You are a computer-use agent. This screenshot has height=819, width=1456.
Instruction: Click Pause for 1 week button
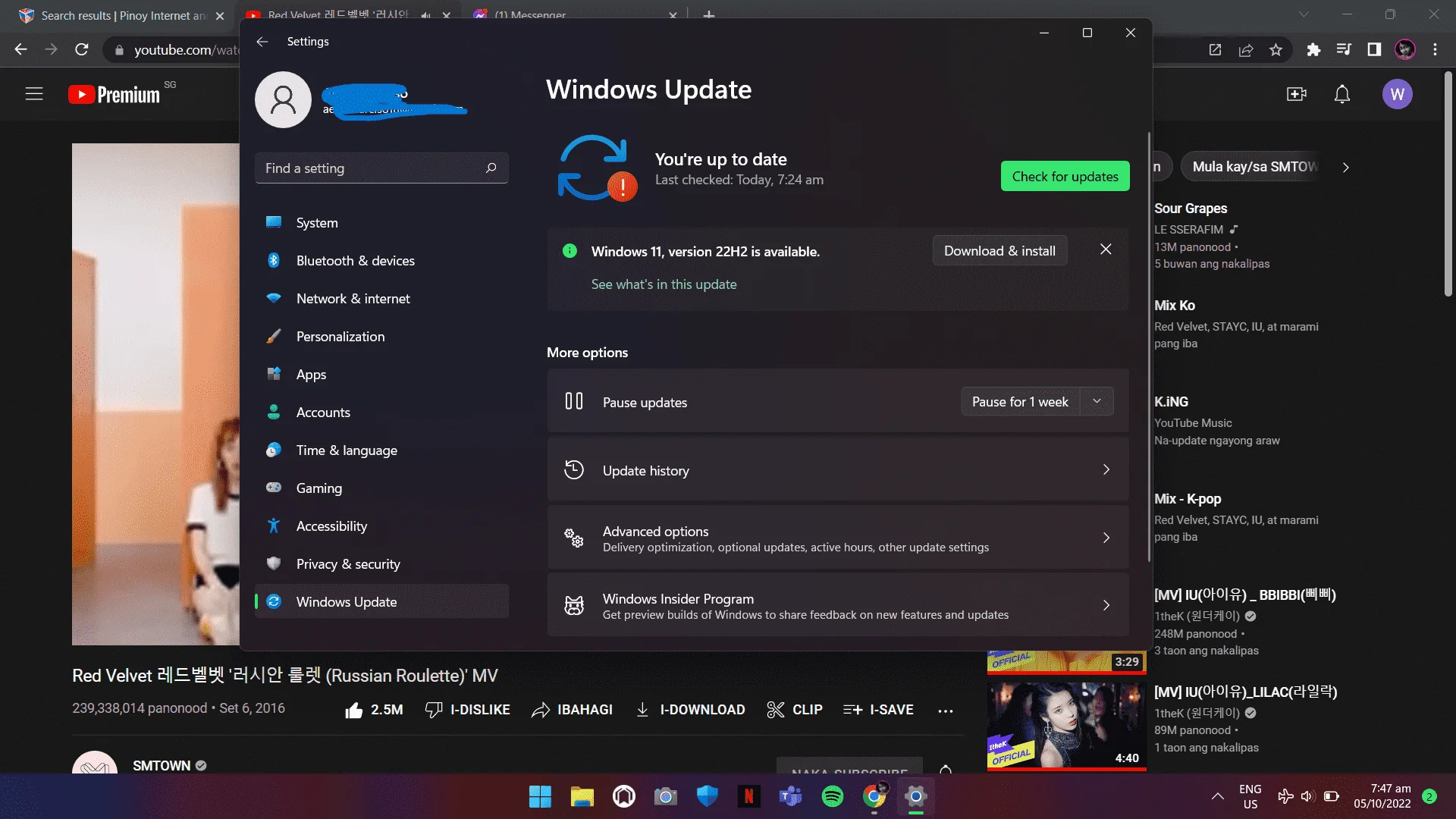[1020, 402]
